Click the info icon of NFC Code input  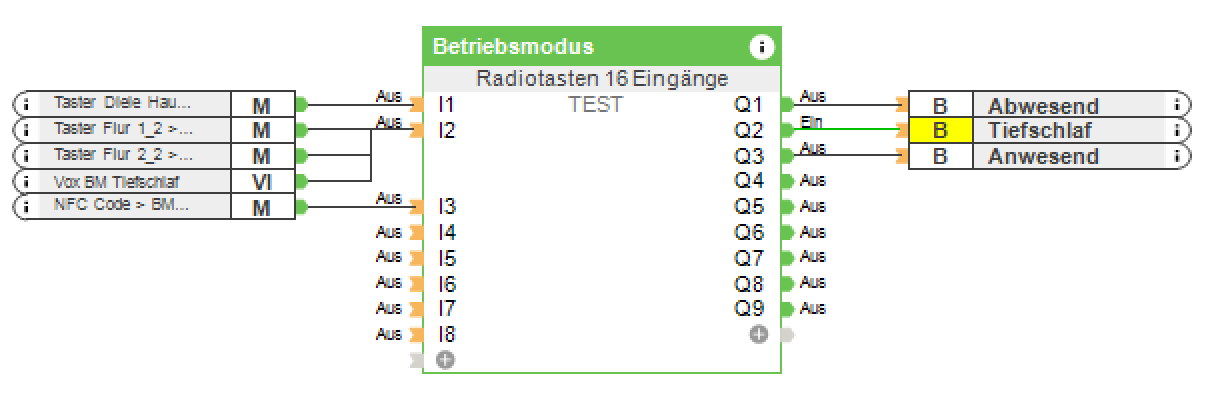pyautogui.click(x=26, y=208)
